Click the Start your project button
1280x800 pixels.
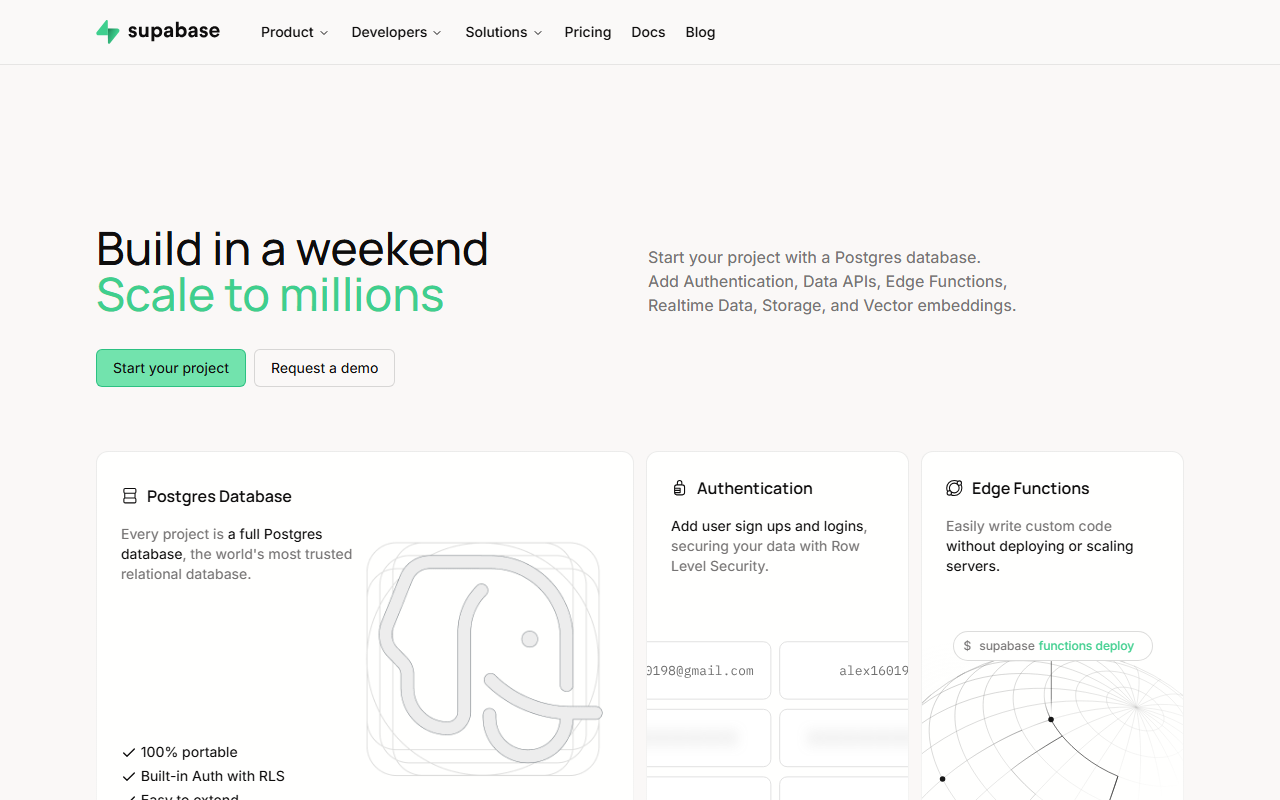click(x=171, y=368)
